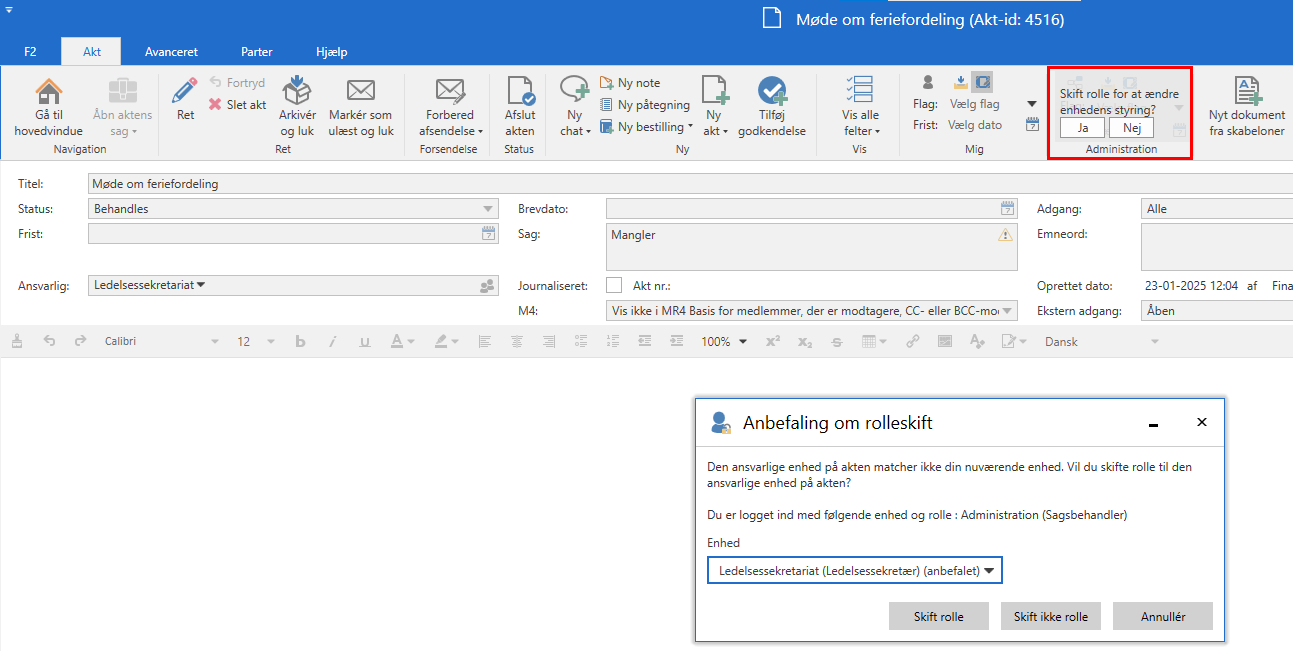This screenshot has width=1293, height=651.
Task: Click warning triangle in Sag field
Action: pos(1005,236)
